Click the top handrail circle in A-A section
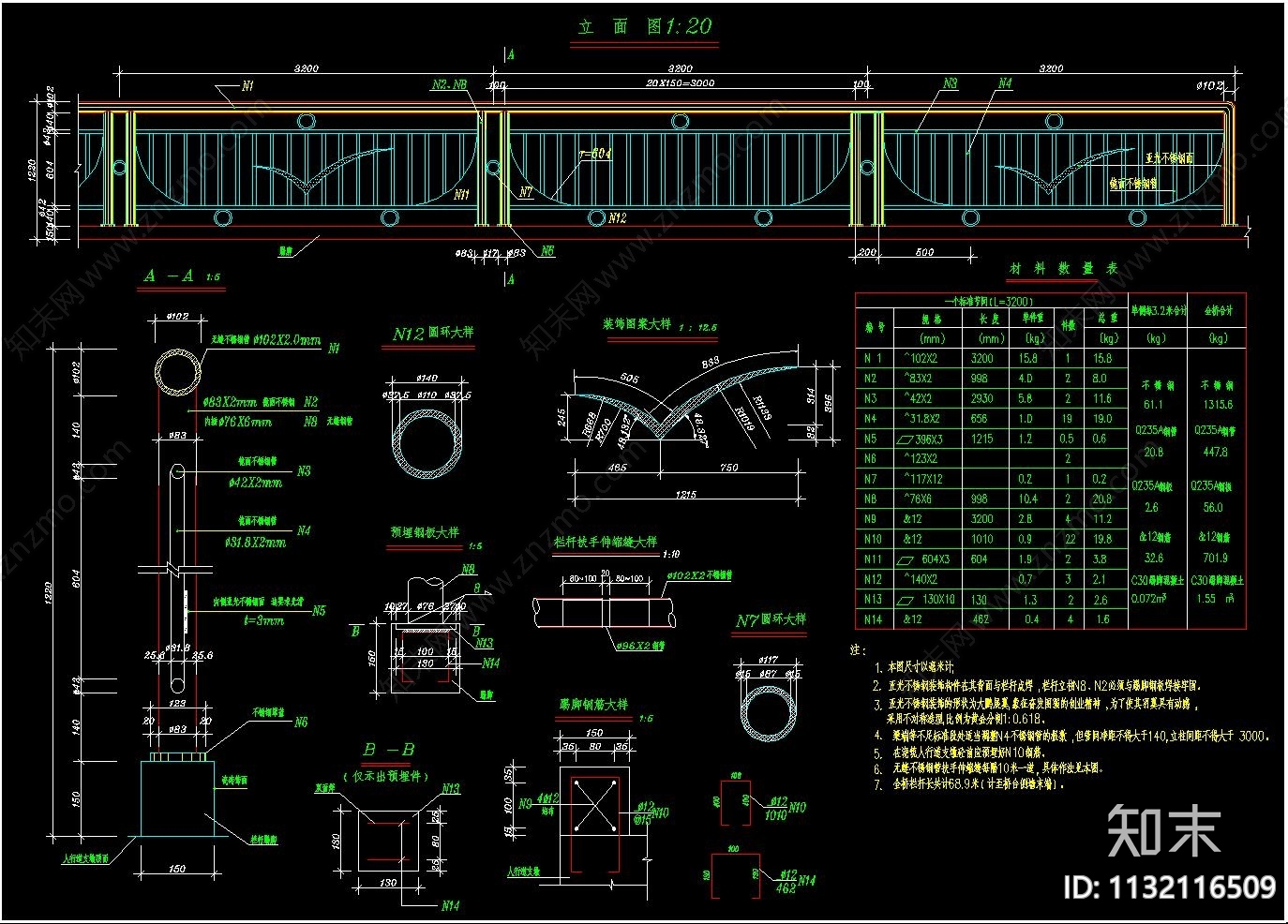This screenshot has height=924, width=1288. [x=177, y=373]
